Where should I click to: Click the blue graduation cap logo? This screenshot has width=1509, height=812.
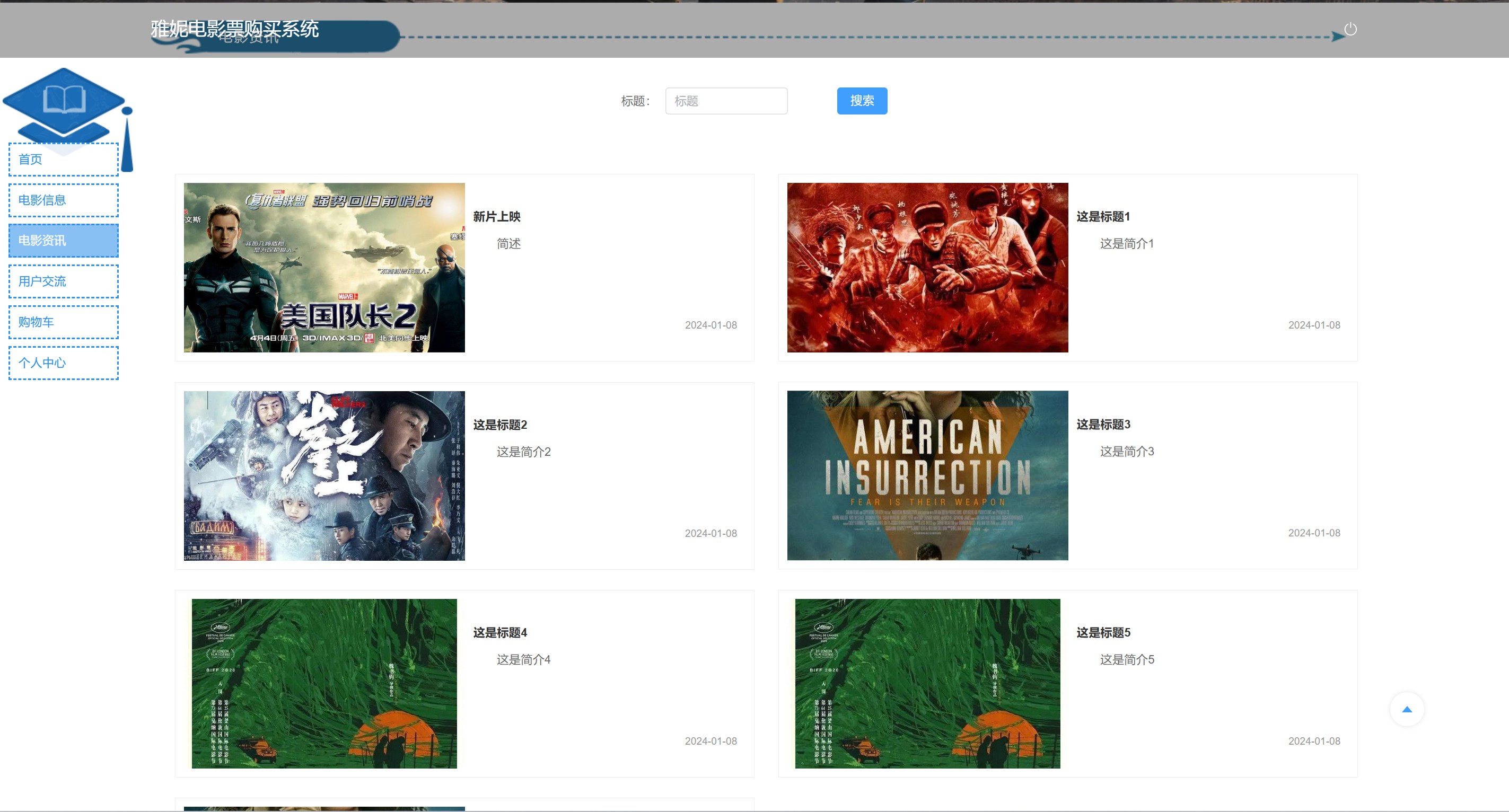click(65, 104)
